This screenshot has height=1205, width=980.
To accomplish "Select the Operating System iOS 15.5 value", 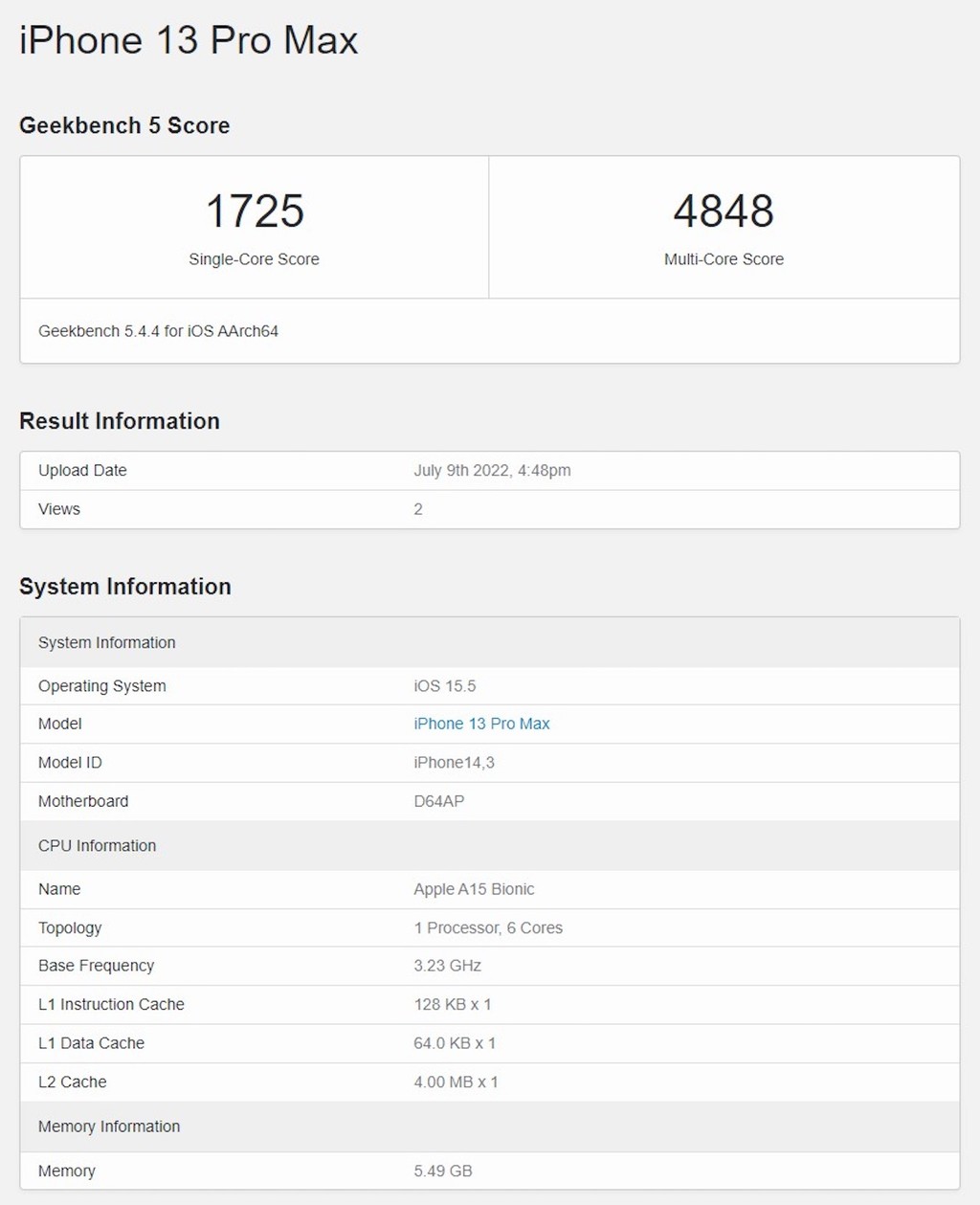I will coord(446,685).
